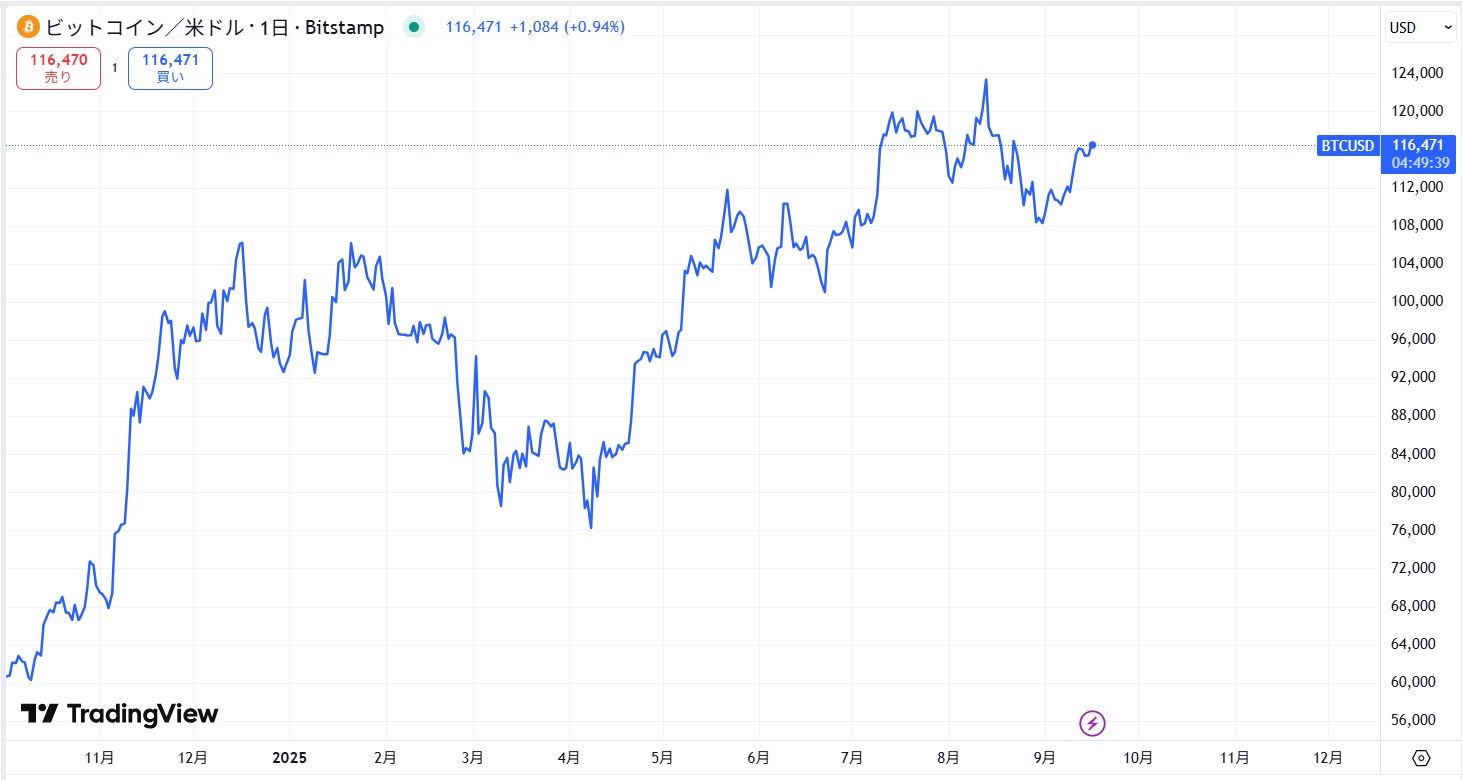The image size is (1462, 780).
Task: Click the 2月 label on time axis
Action: (x=385, y=758)
